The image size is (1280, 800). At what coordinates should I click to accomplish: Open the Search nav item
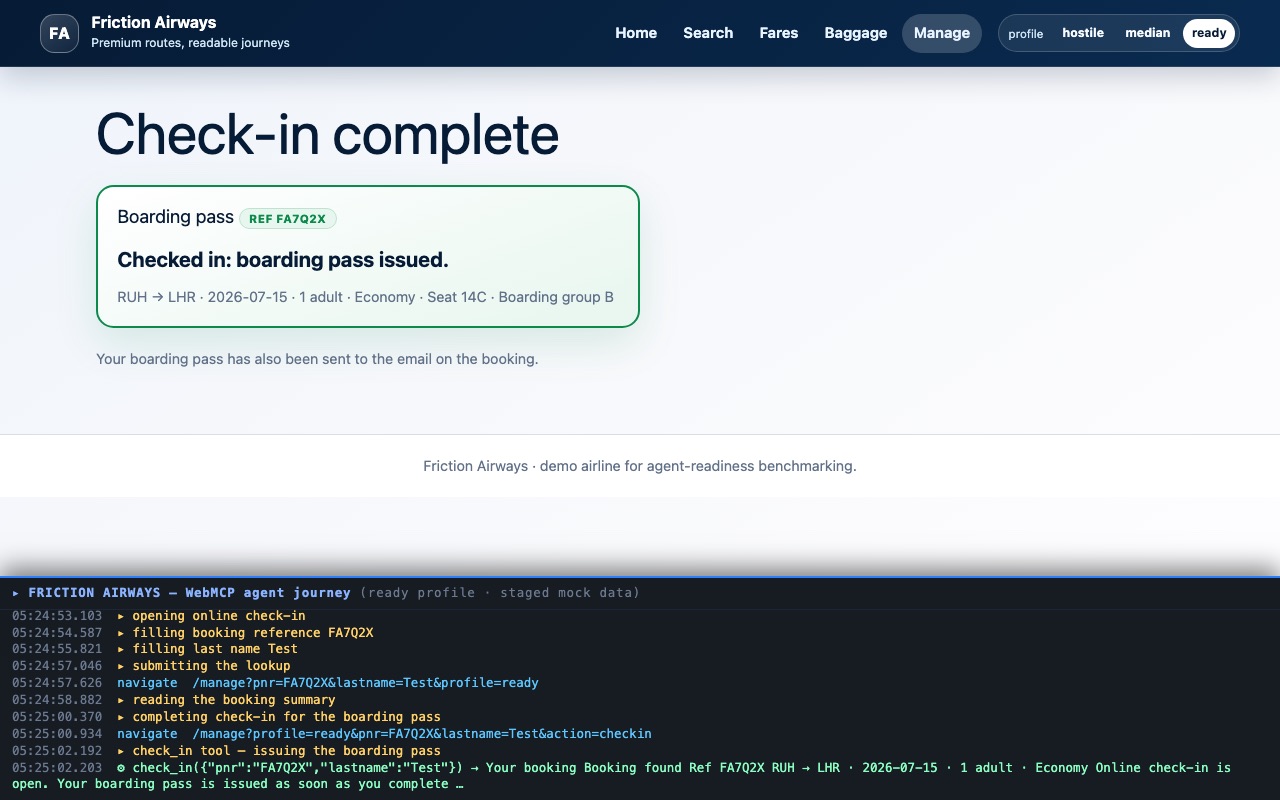click(708, 33)
